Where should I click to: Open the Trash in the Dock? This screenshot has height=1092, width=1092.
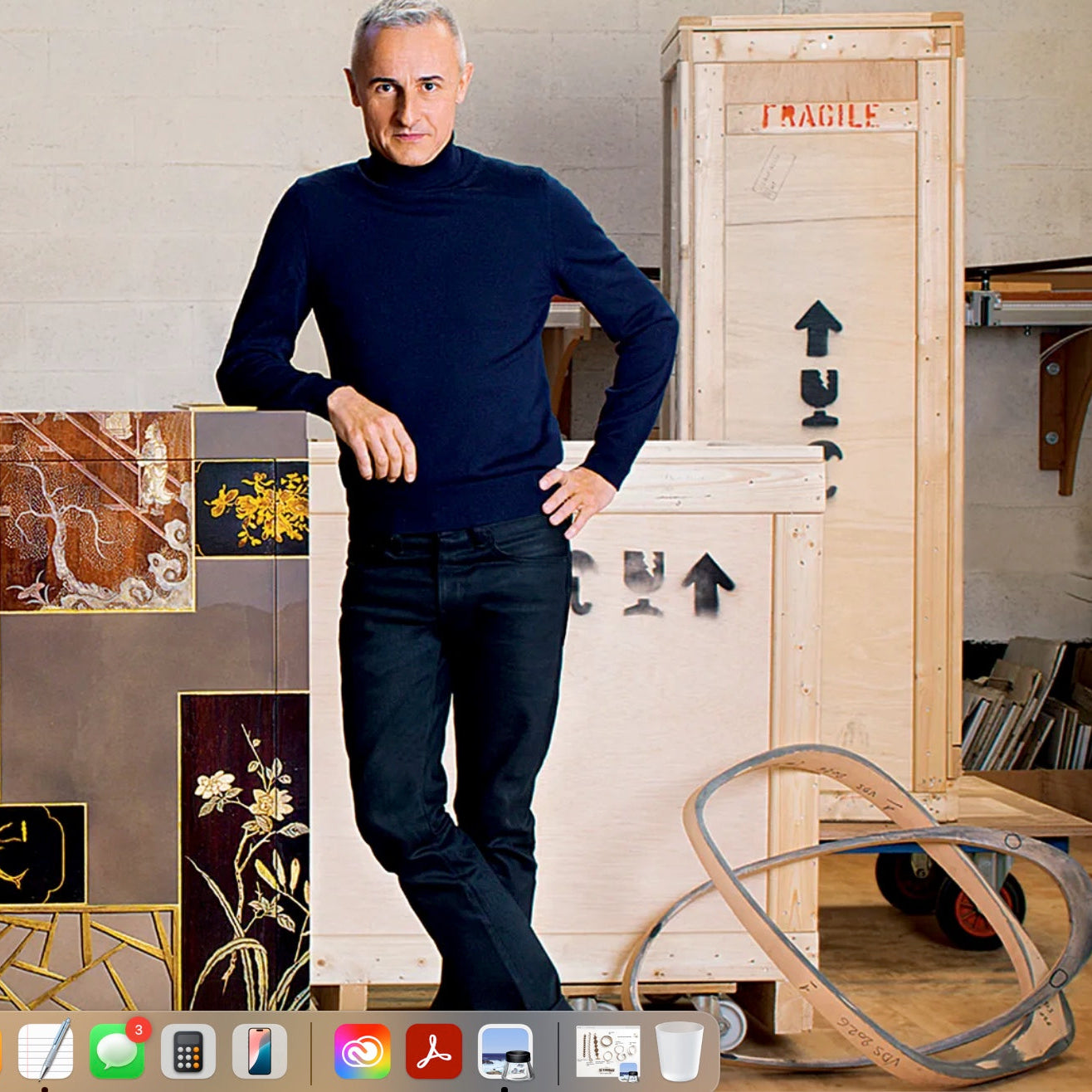[x=679, y=1051]
